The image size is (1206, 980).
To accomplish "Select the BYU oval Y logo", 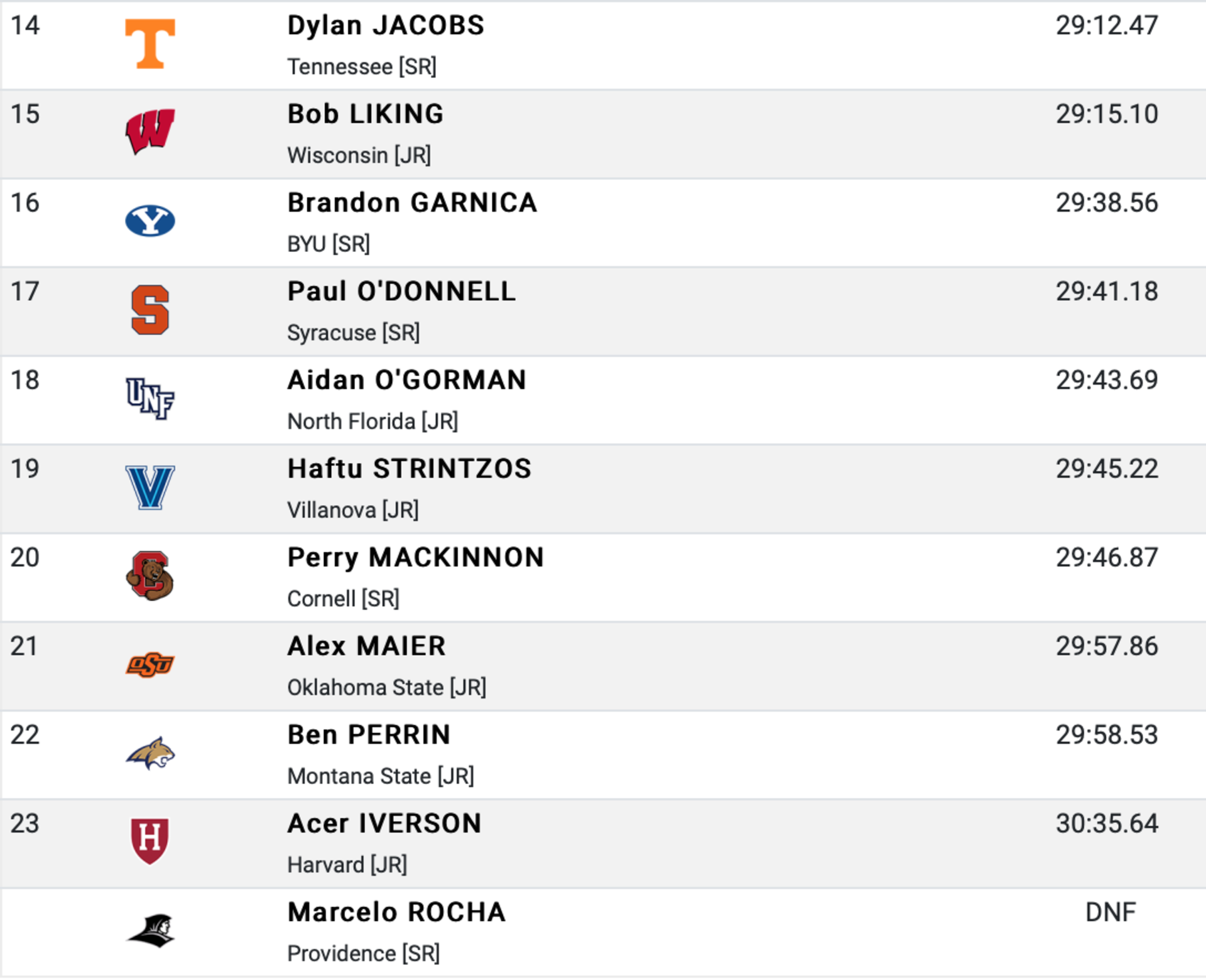I will 150,220.
